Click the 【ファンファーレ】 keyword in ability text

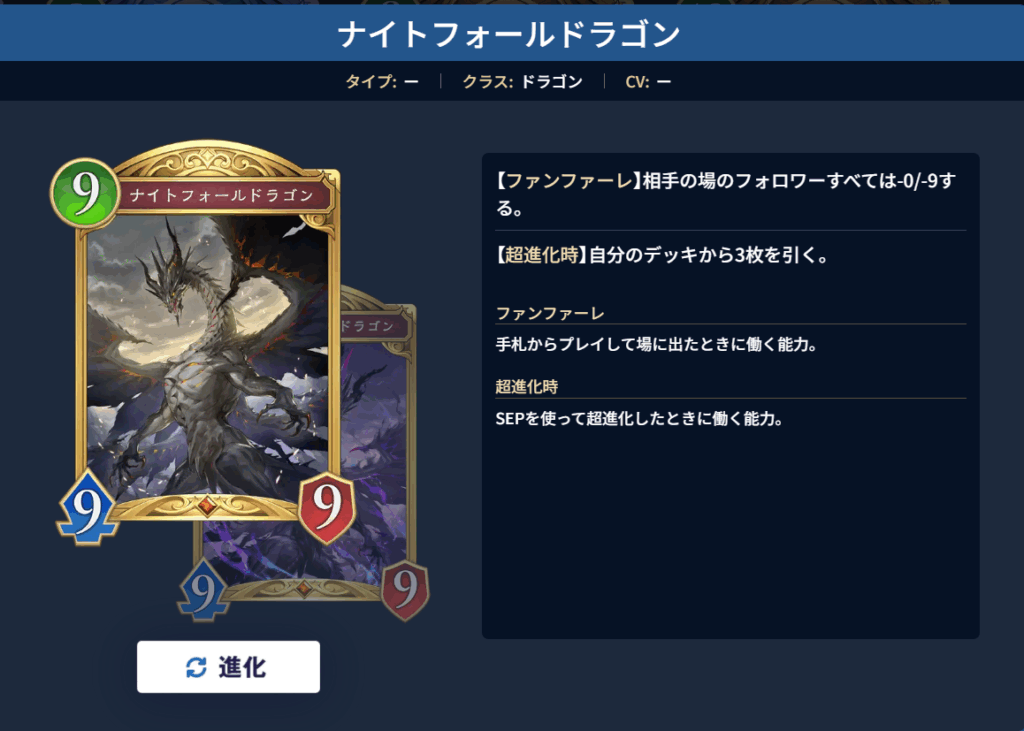tap(568, 180)
